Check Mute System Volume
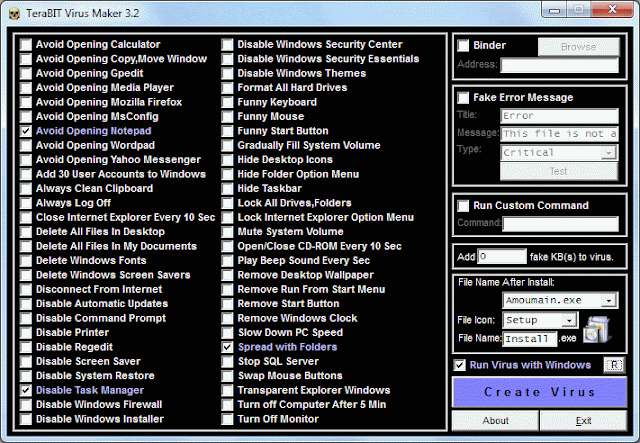 tap(227, 232)
